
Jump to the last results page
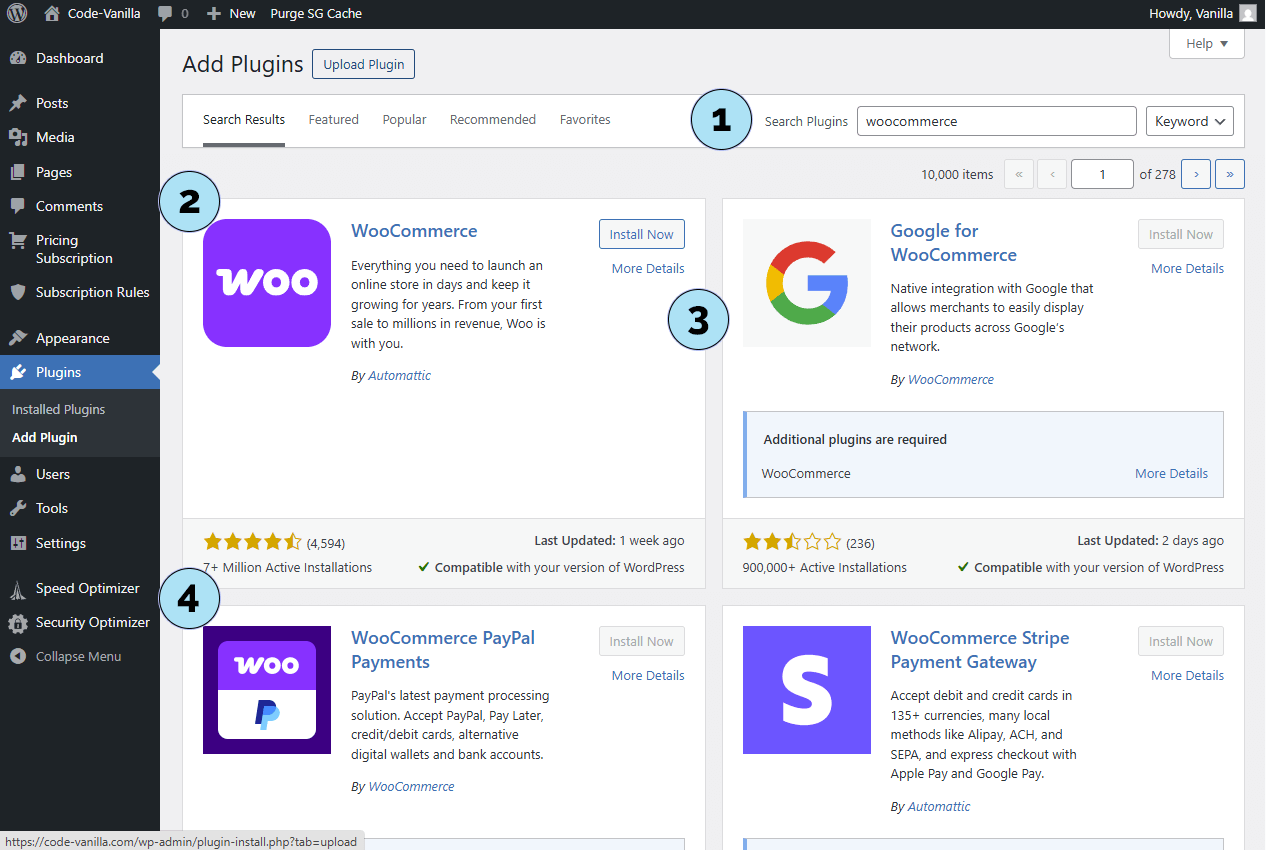click(x=1229, y=174)
